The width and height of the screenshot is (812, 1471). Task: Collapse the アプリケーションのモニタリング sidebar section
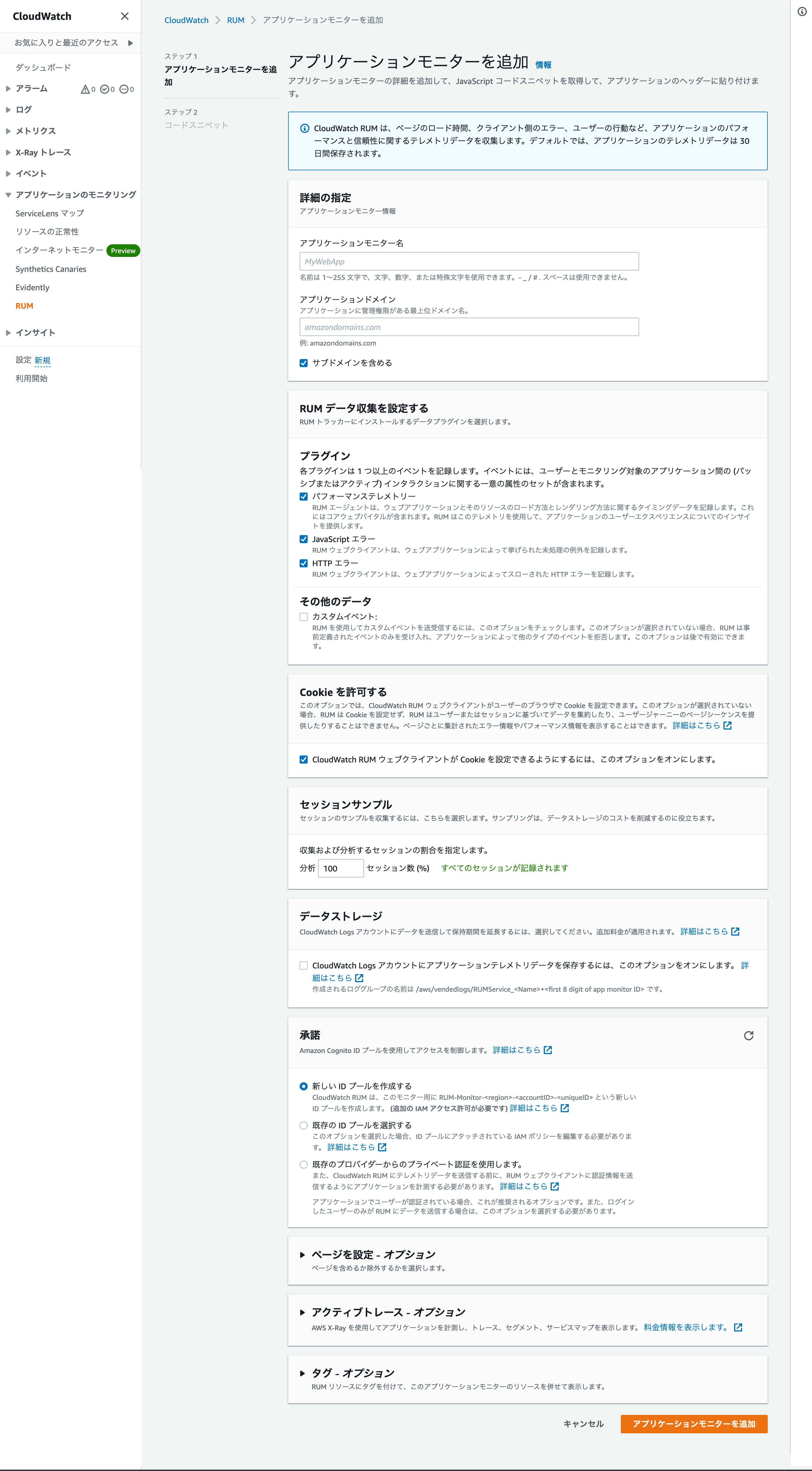(8, 195)
